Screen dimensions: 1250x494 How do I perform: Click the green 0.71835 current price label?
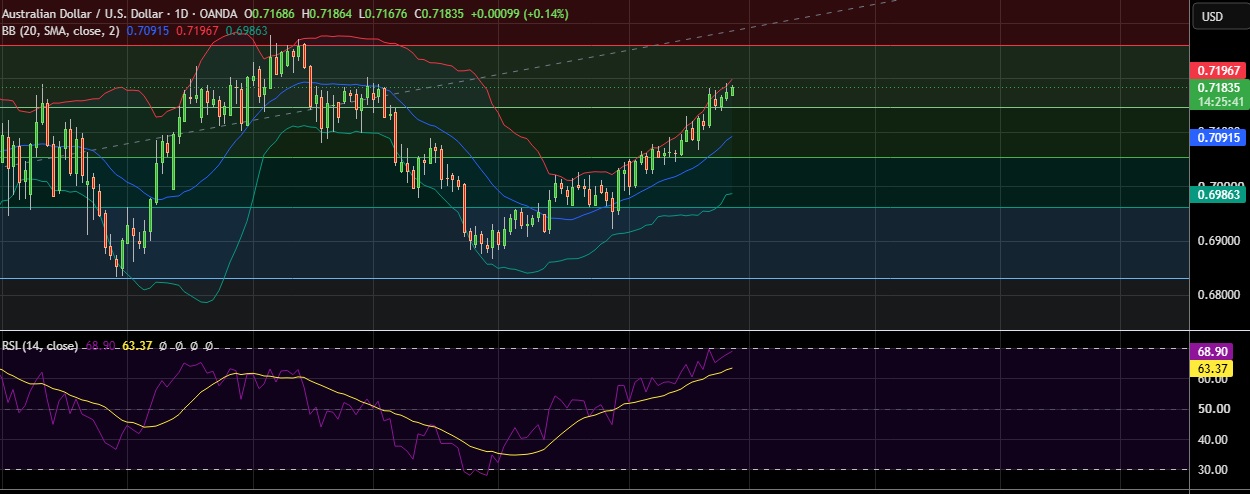pyautogui.click(x=1217, y=88)
